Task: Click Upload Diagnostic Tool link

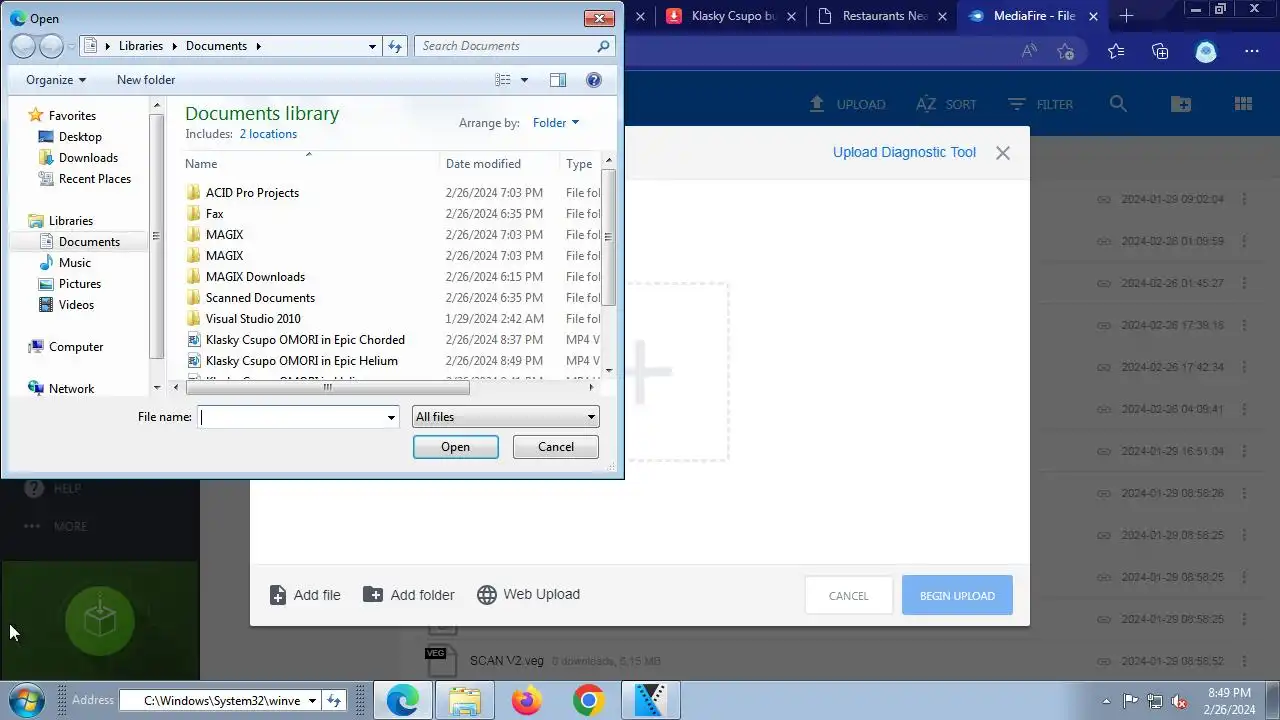Action: pyautogui.click(x=904, y=152)
